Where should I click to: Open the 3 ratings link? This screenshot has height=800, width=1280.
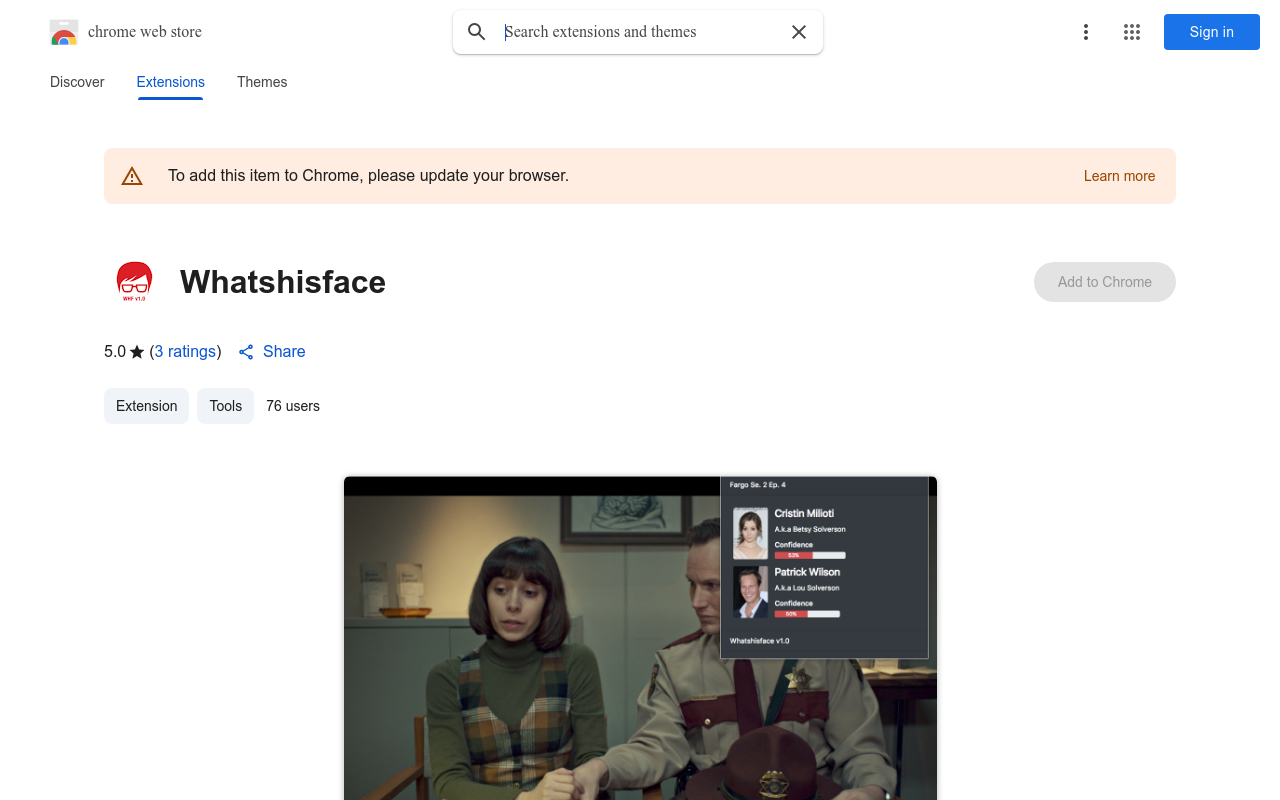pyautogui.click(x=185, y=352)
